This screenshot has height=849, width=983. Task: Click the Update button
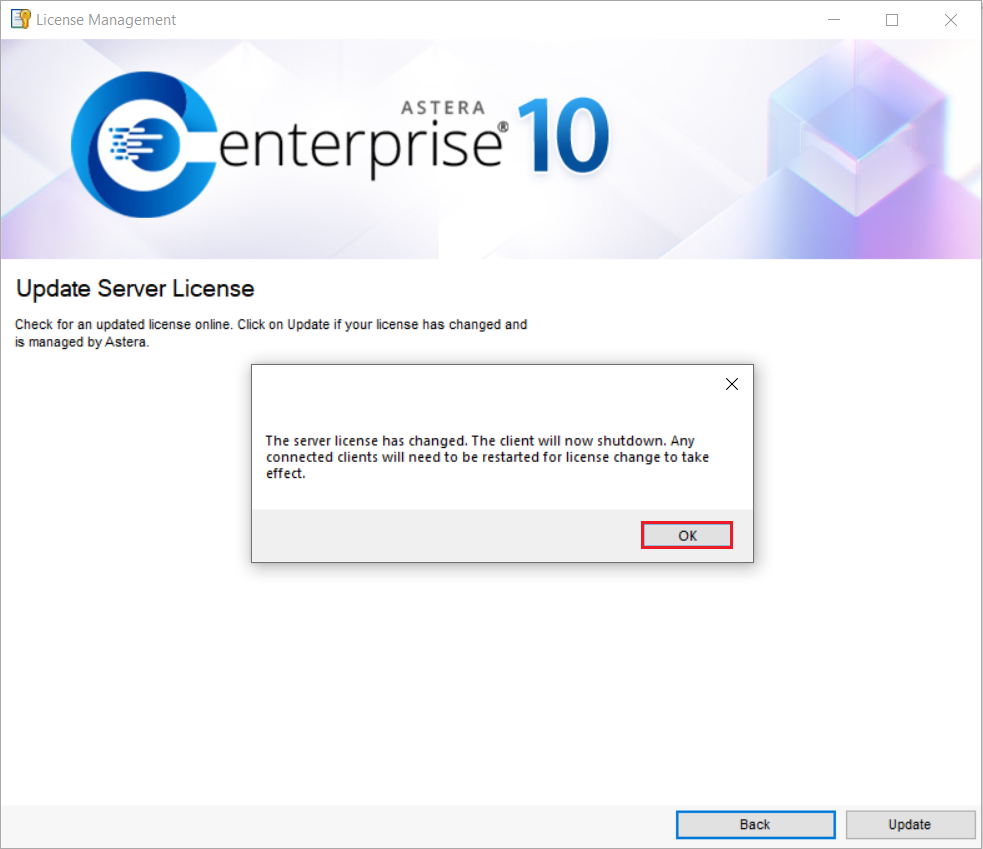[x=909, y=824]
